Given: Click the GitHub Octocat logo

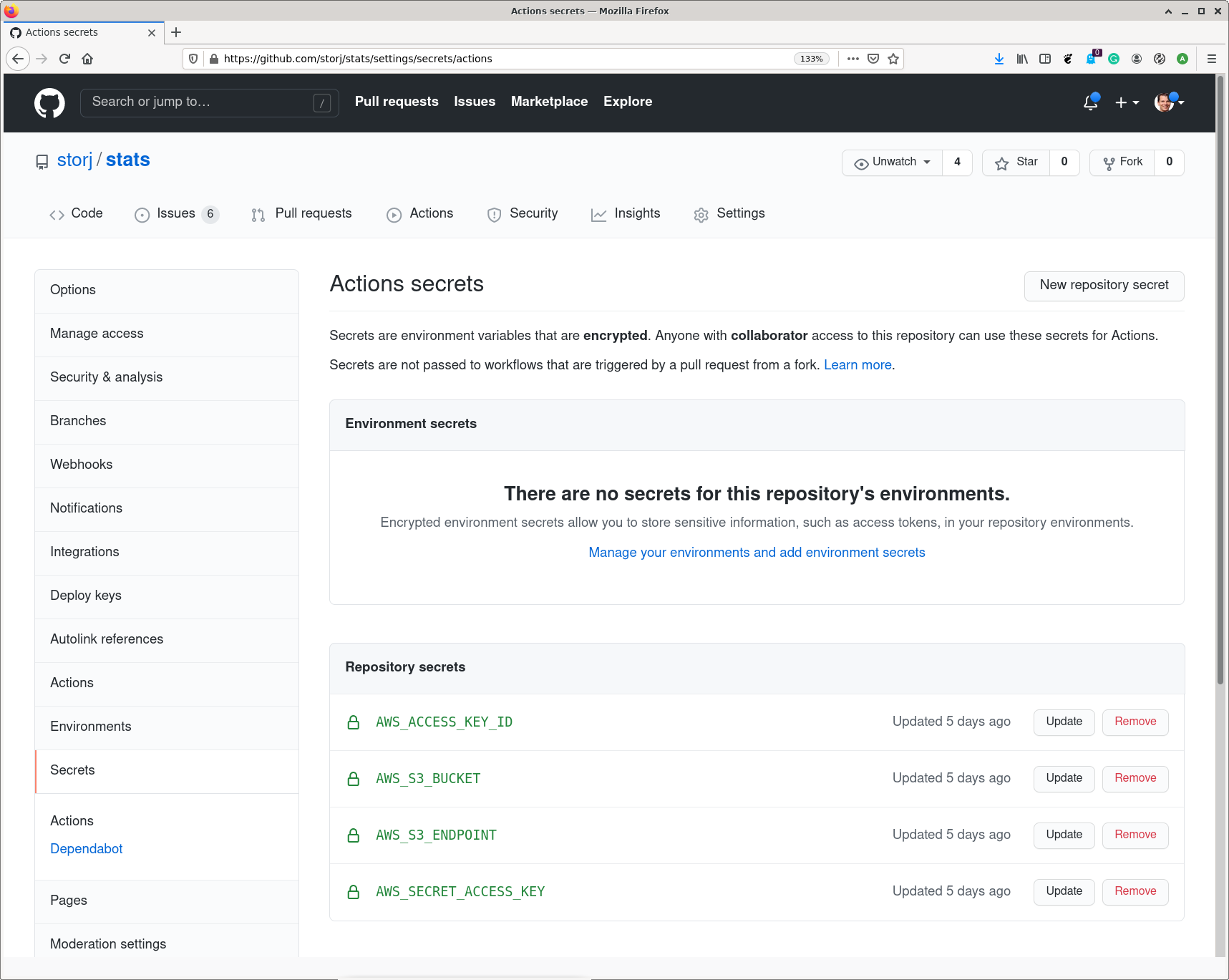Looking at the screenshot, I should point(49,103).
